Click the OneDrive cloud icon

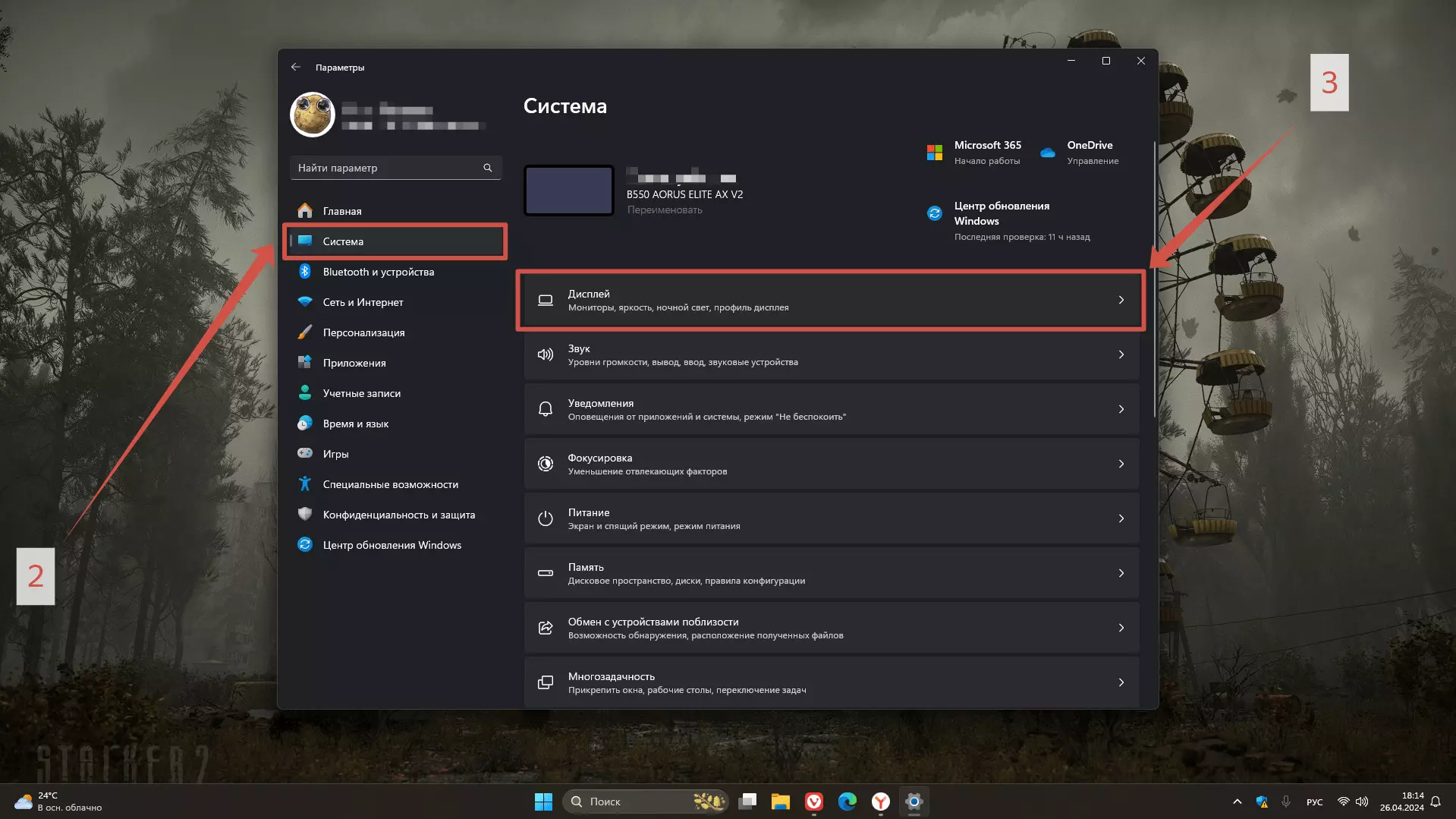pyautogui.click(x=1048, y=153)
